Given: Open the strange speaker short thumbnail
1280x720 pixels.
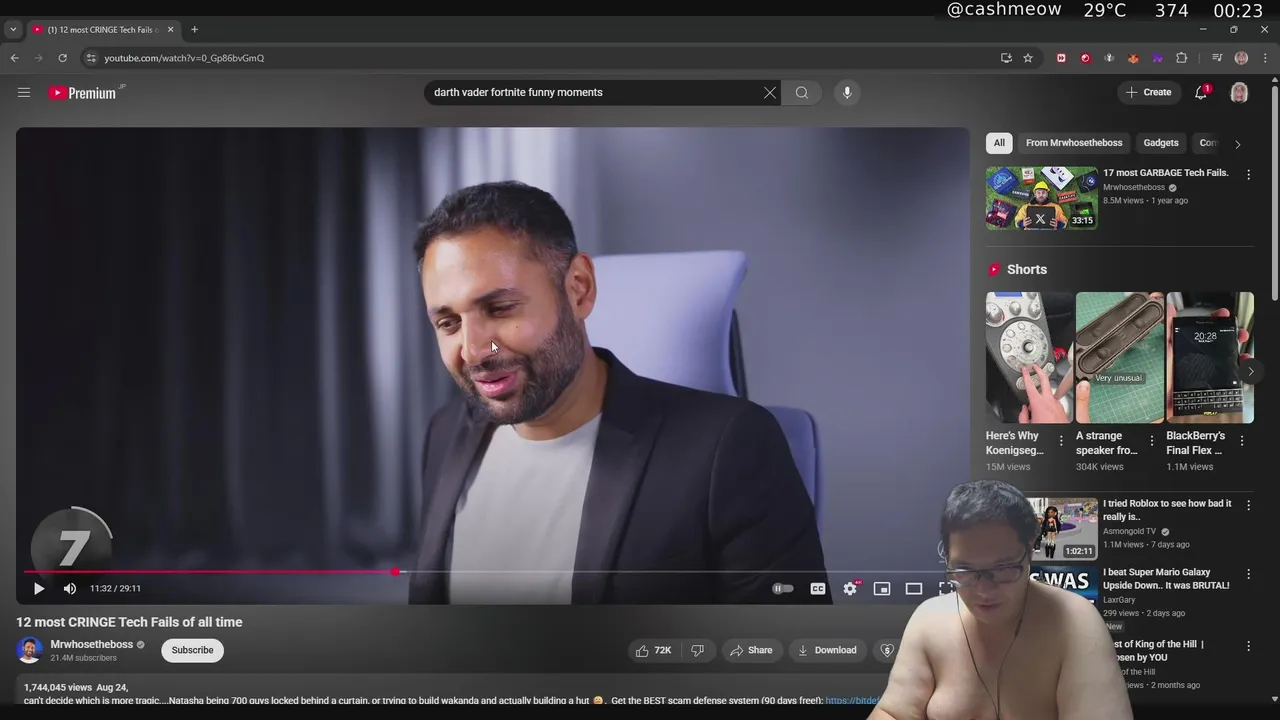Looking at the screenshot, I should tap(1119, 357).
